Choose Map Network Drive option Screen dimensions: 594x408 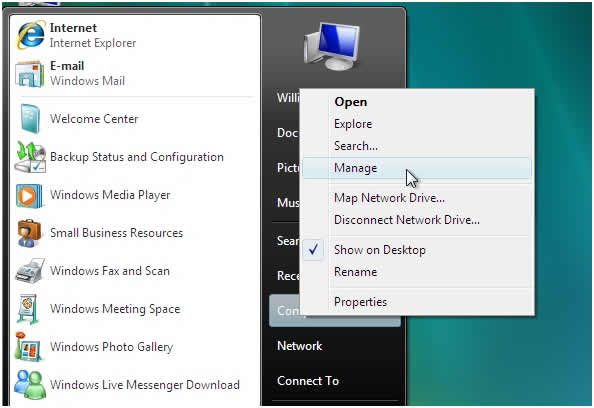[x=389, y=198]
